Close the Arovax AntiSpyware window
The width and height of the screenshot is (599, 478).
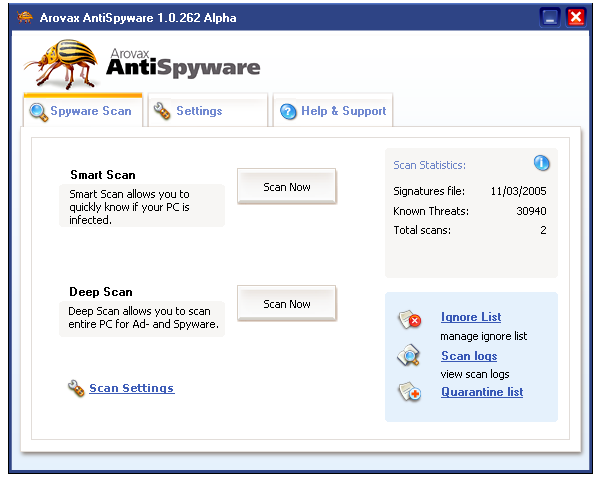pyautogui.click(x=576, y=18)
